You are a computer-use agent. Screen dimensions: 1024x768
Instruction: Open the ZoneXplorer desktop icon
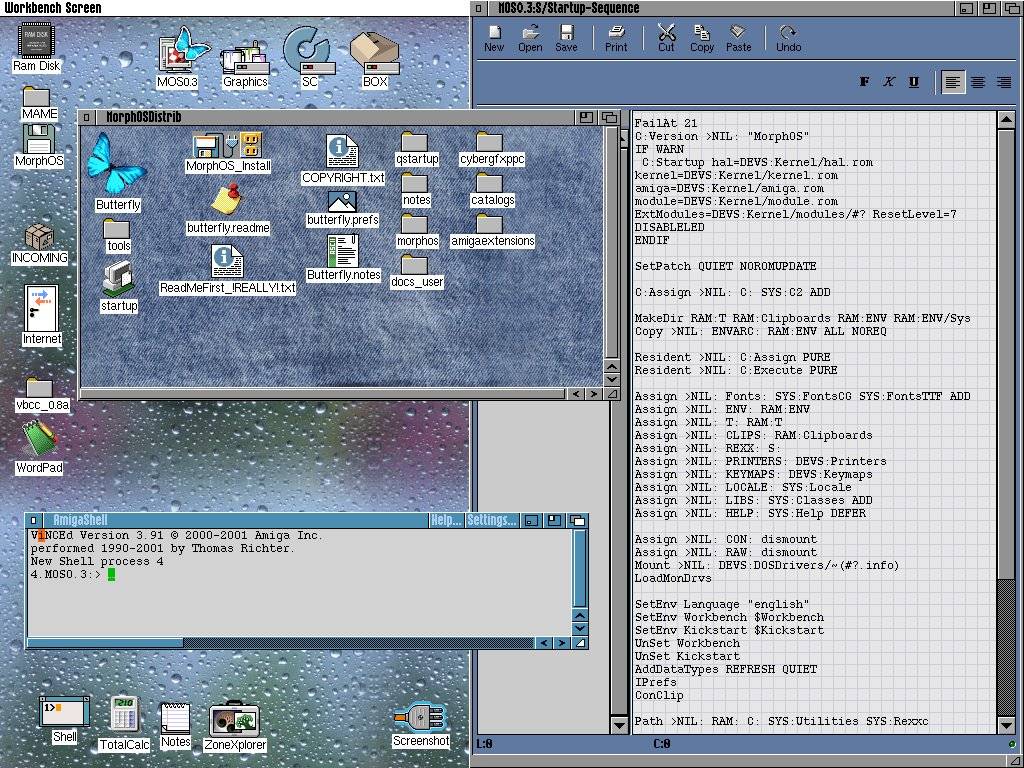234,723
